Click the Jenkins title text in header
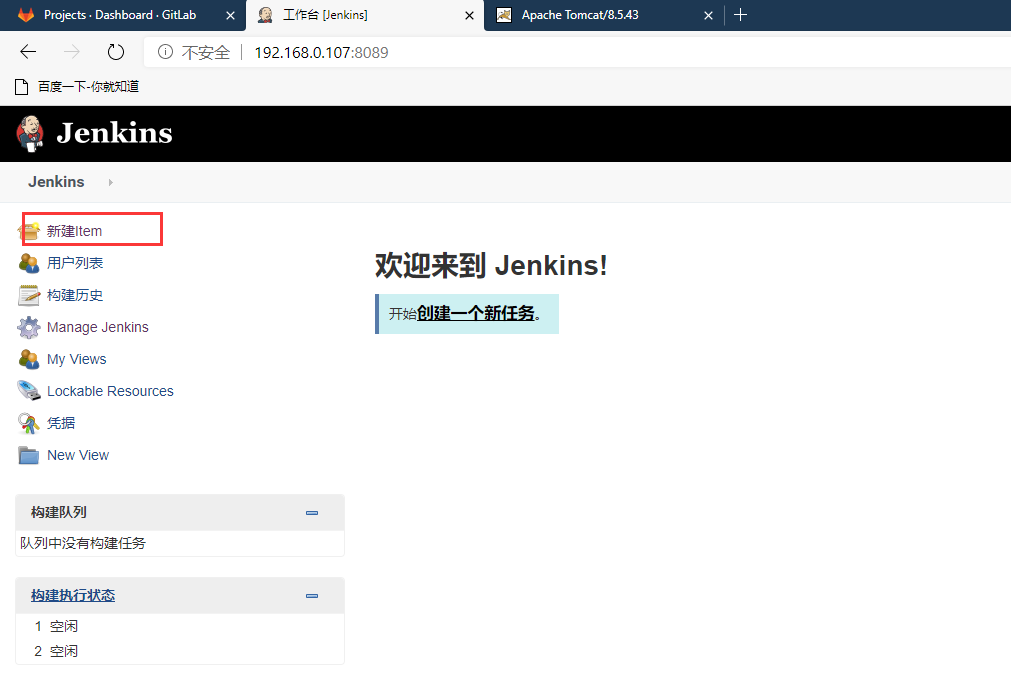The width and height of the screenshot is (1011, 684). tap(115, 133)
